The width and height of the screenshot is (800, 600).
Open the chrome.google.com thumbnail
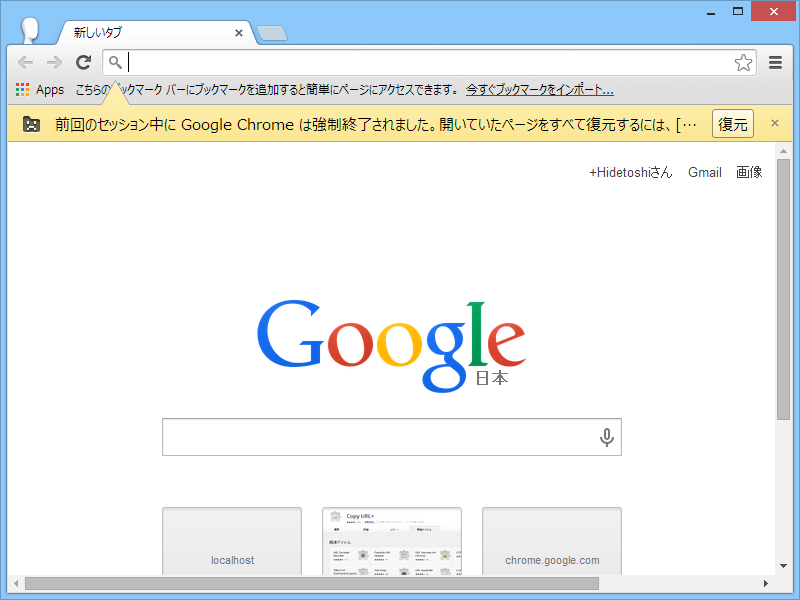552,541
